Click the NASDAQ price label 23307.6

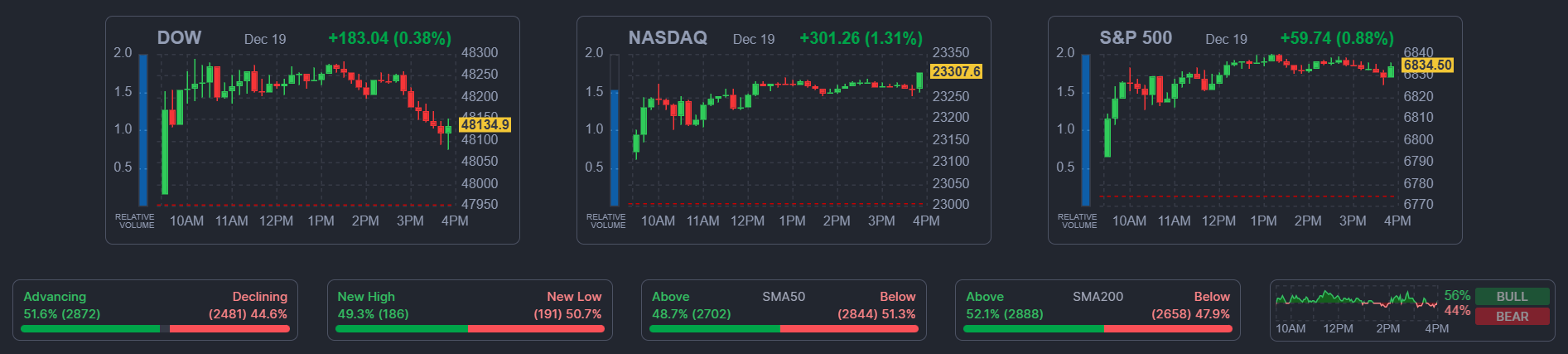(956, 72)
